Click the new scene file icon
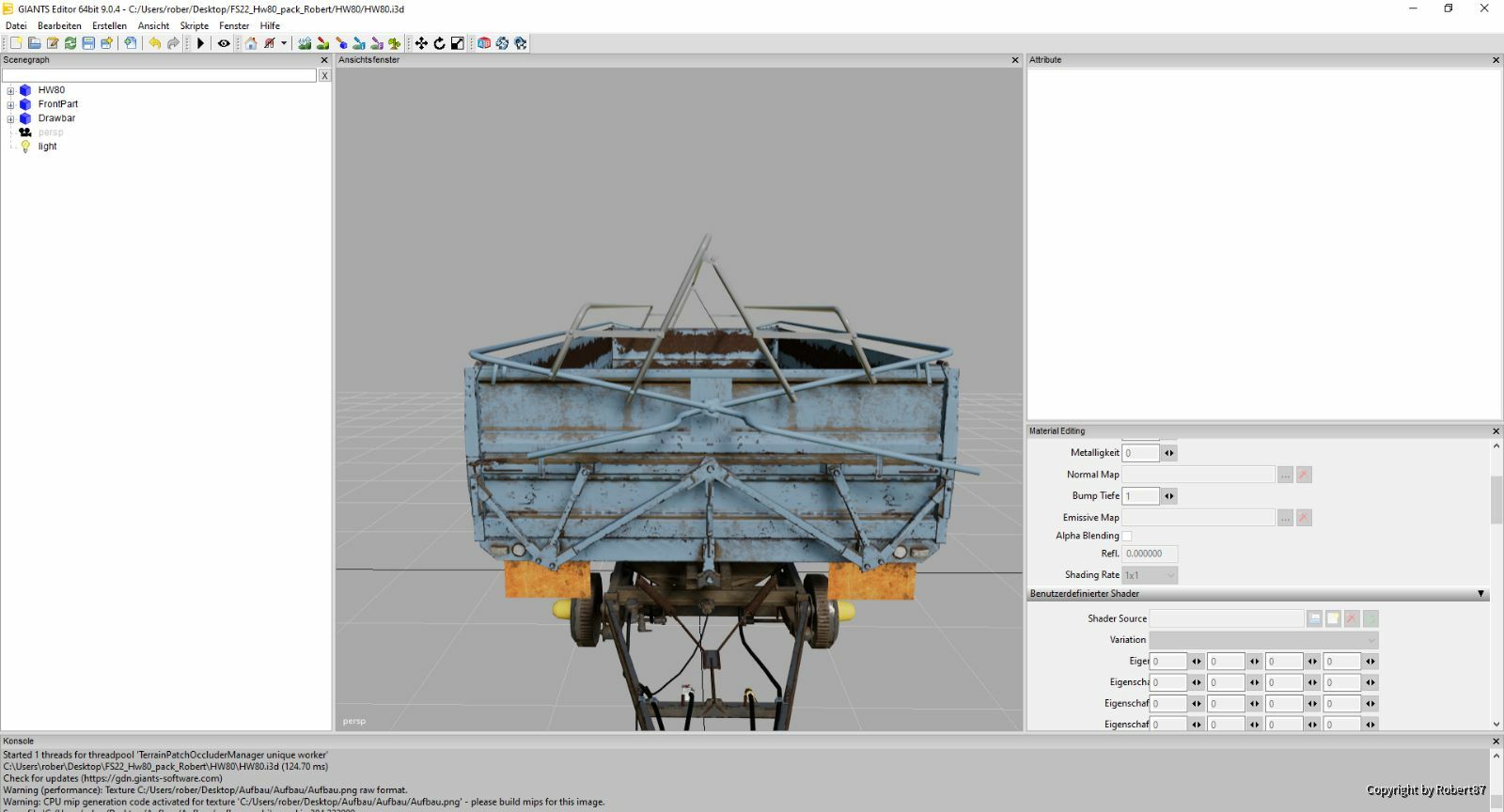 (x=16, y=43)
